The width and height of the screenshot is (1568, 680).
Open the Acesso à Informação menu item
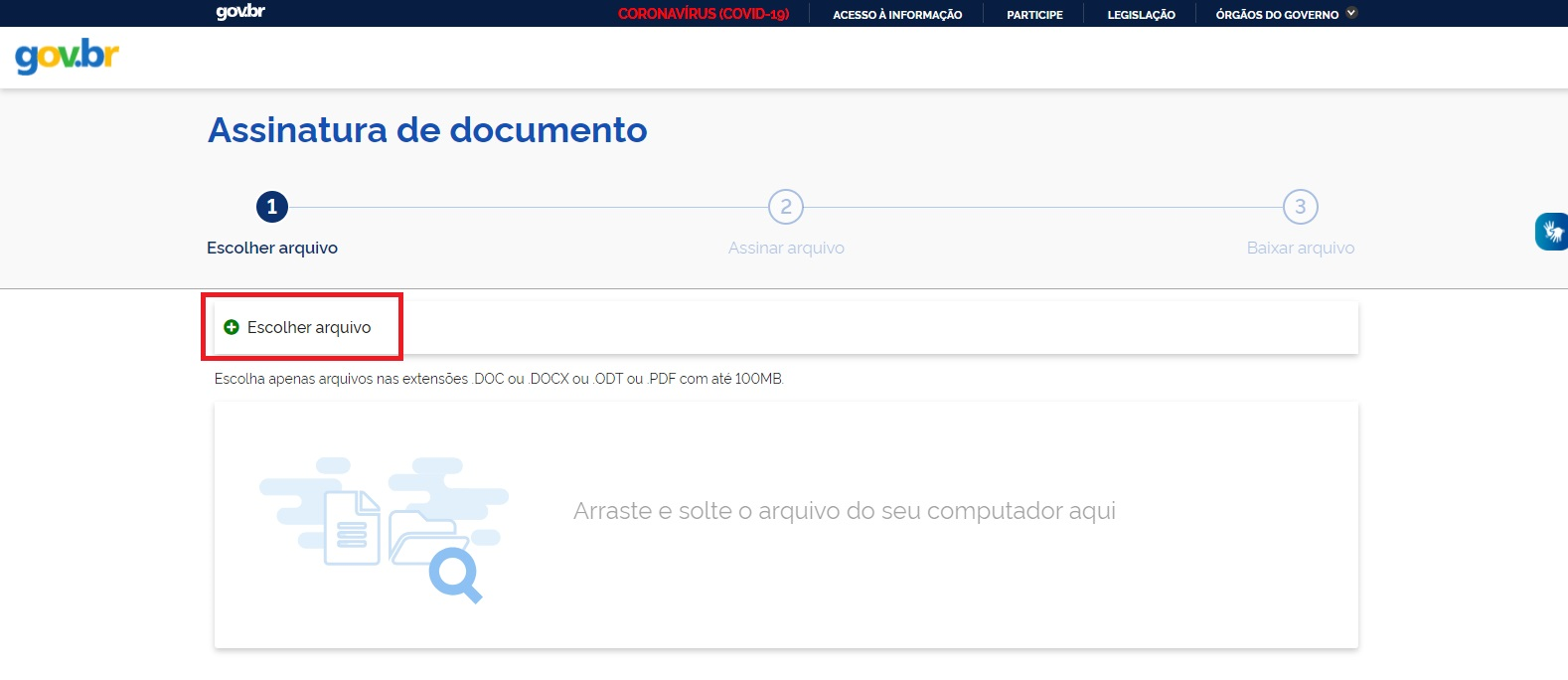(897, 15)
